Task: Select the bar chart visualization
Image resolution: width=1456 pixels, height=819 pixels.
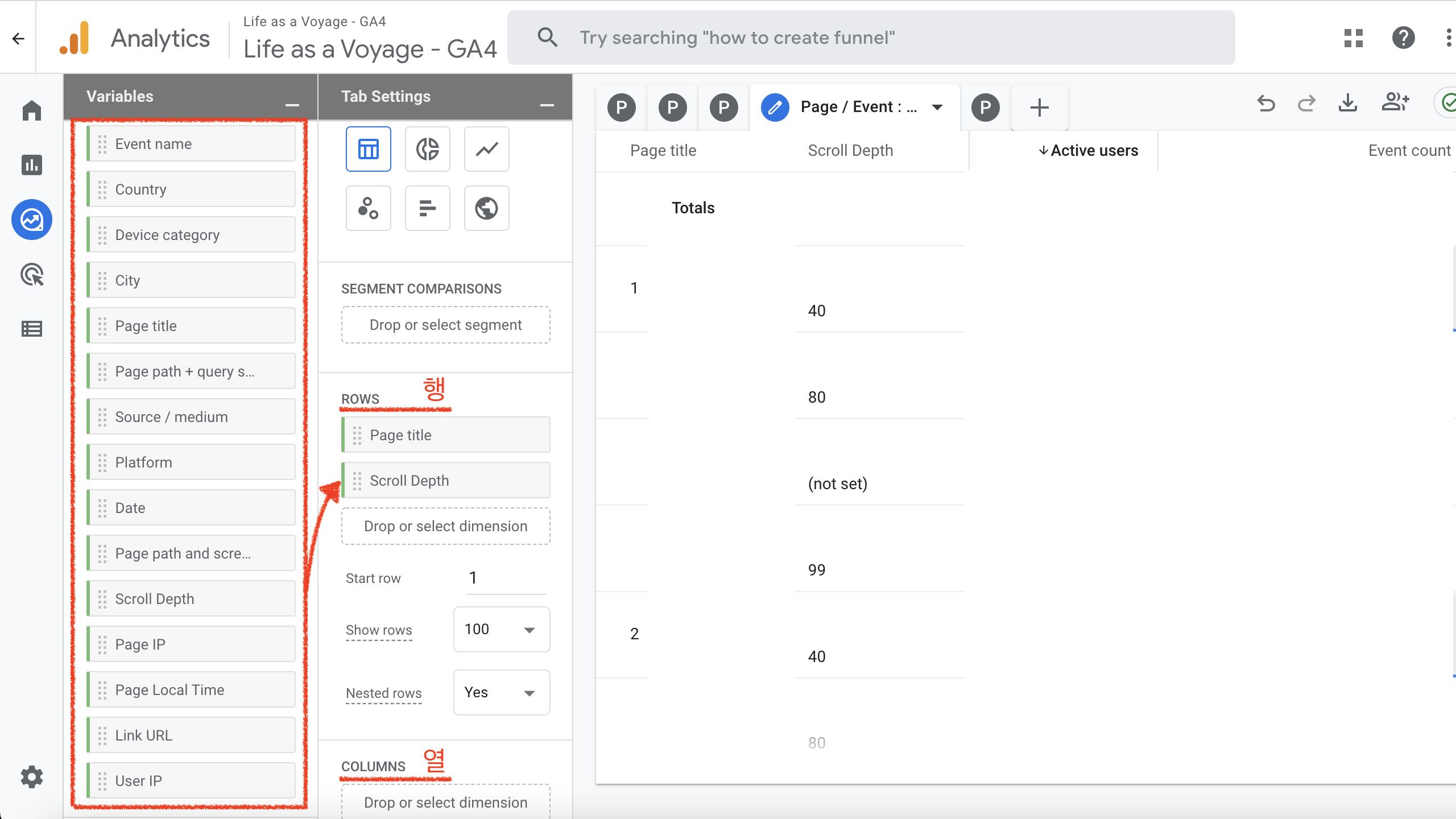Action: (x=427, y=208)
